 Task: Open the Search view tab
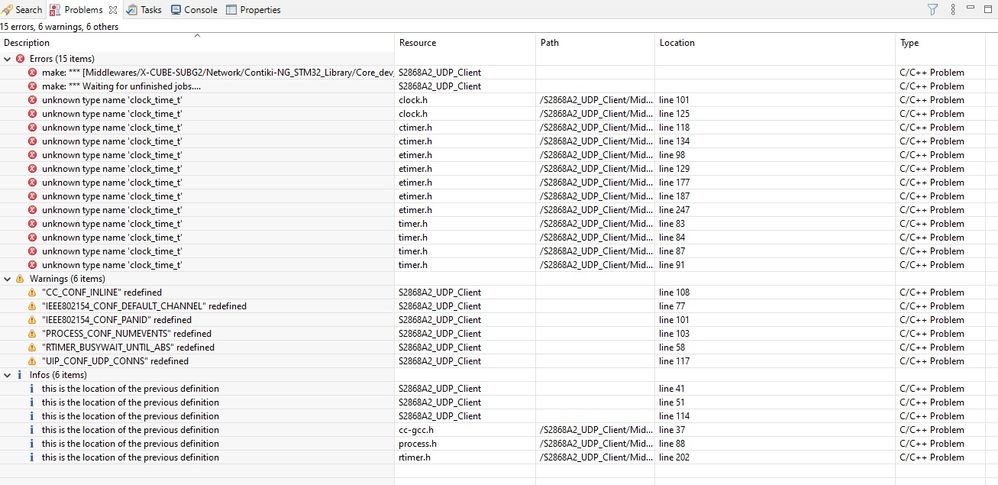coord(22,10)
